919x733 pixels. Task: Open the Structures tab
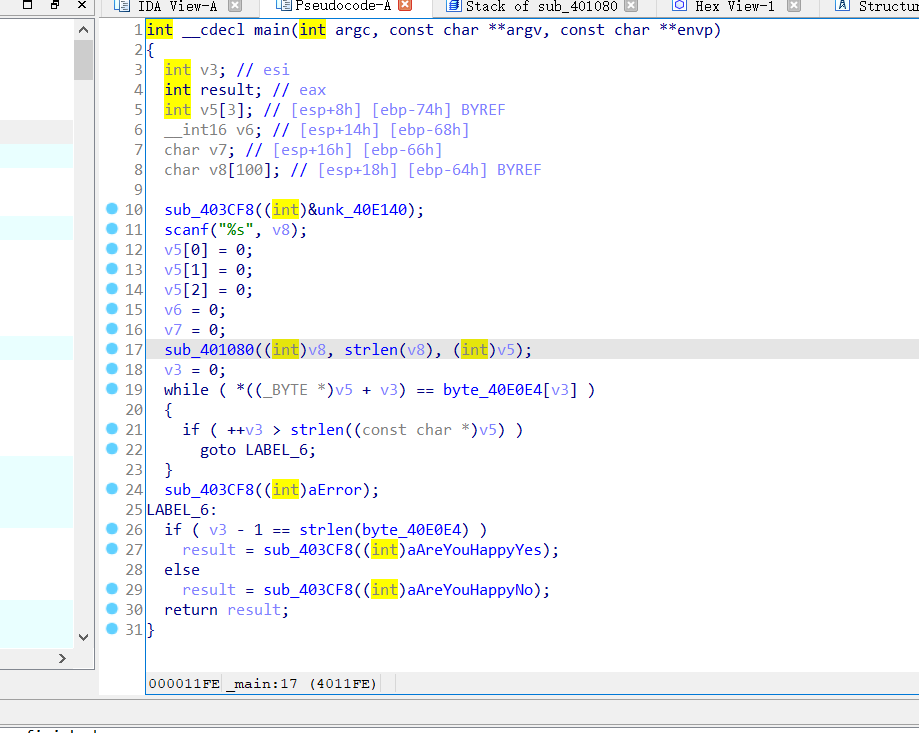(x=889, y=6)
